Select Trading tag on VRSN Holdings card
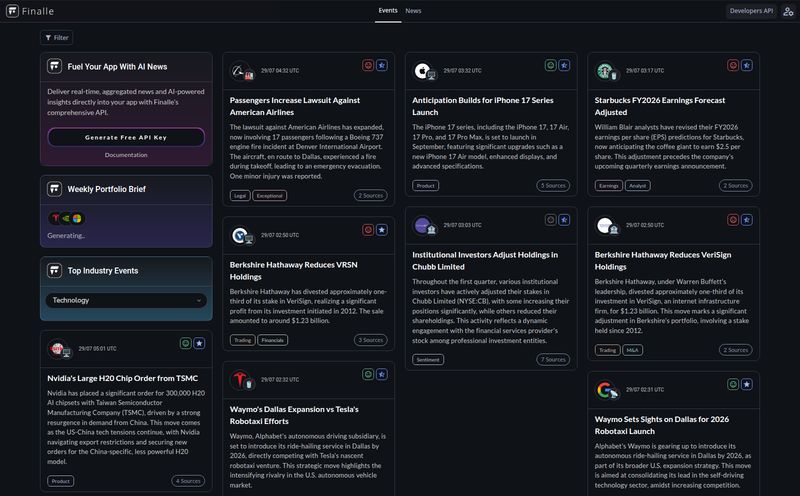The image size is (800, 496). (242, 340)
